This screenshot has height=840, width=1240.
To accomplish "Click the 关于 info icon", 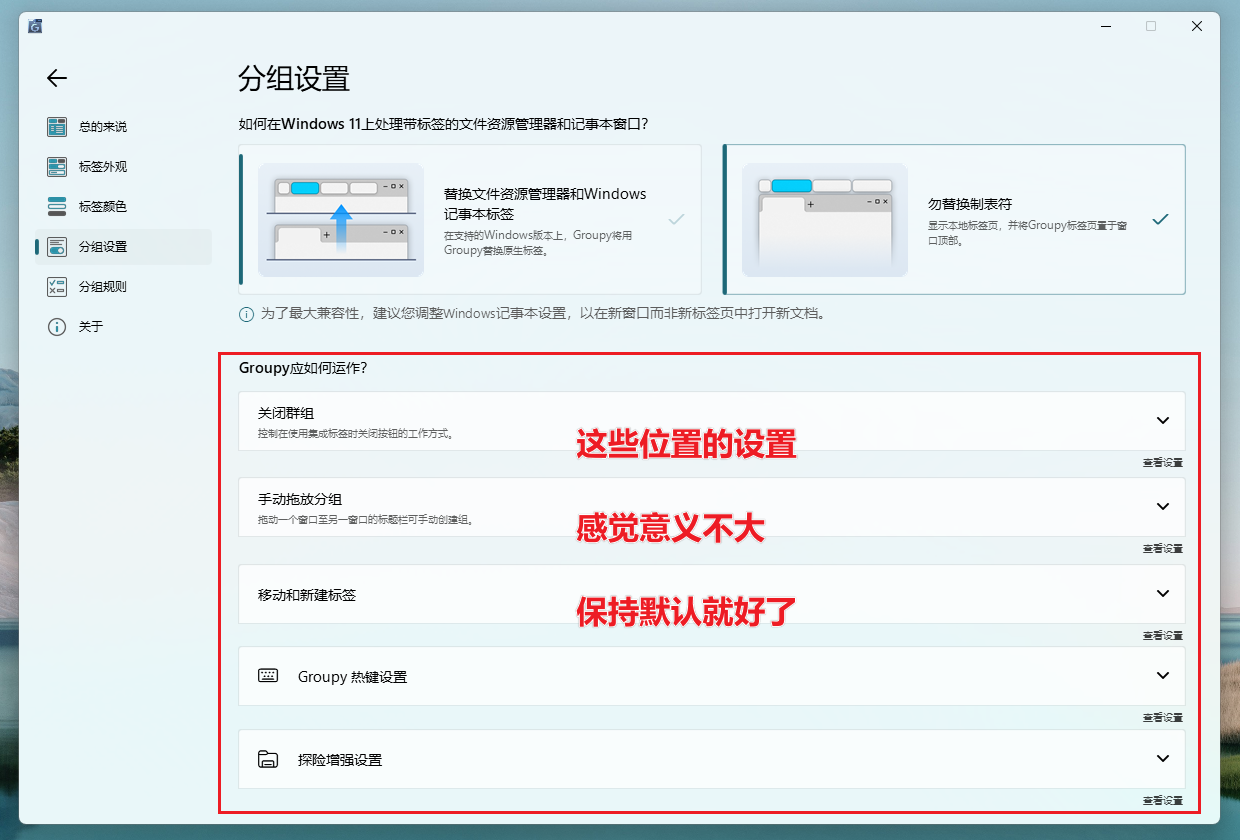I will [57, 327].
